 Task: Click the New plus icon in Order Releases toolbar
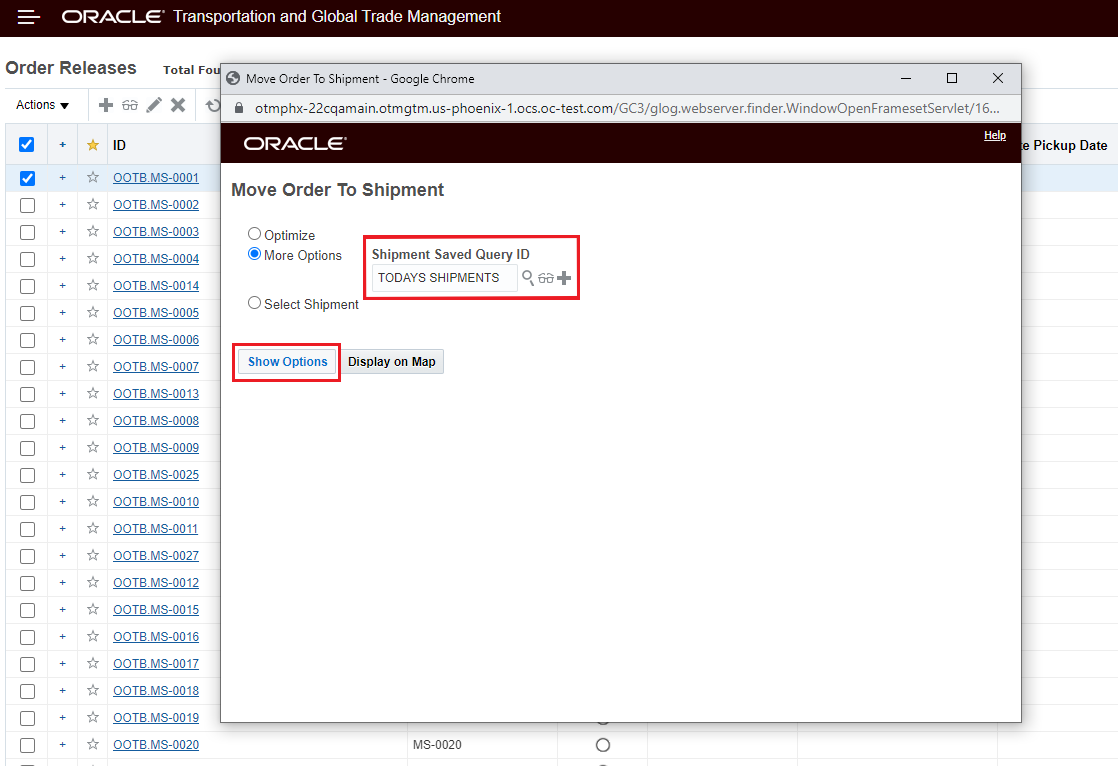click(x=106, y=105)
